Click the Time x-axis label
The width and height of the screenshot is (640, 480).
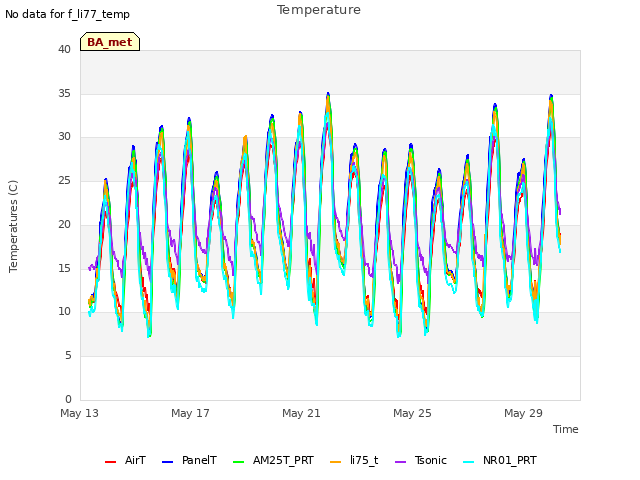pyautogui.click(x=566, y=429)
